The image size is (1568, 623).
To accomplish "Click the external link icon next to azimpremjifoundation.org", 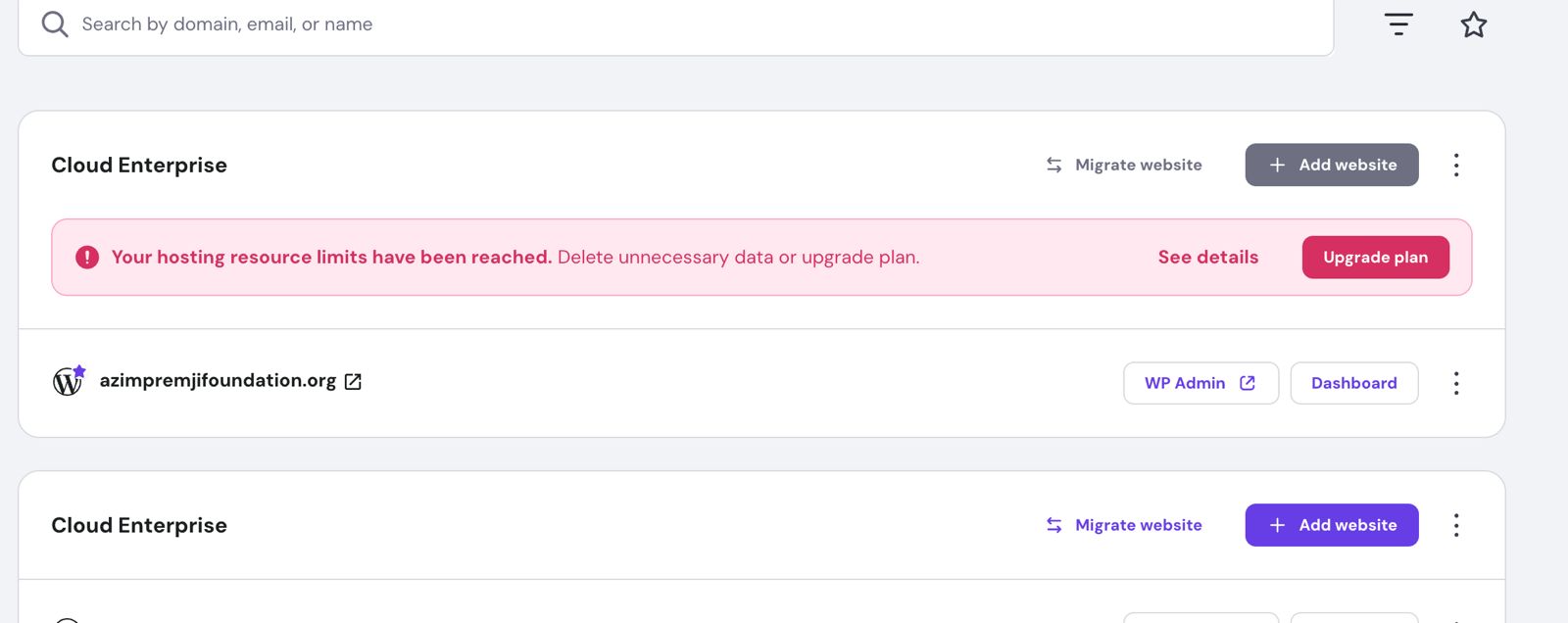I will coord(353,382).
